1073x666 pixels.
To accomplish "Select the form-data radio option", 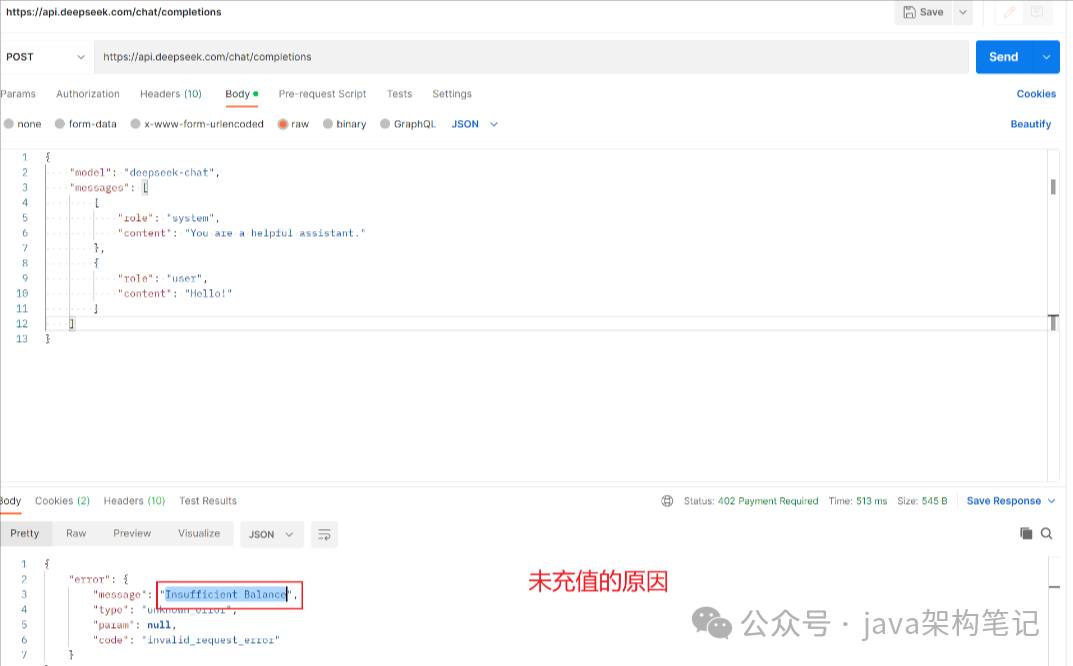I will coord(60,124).
